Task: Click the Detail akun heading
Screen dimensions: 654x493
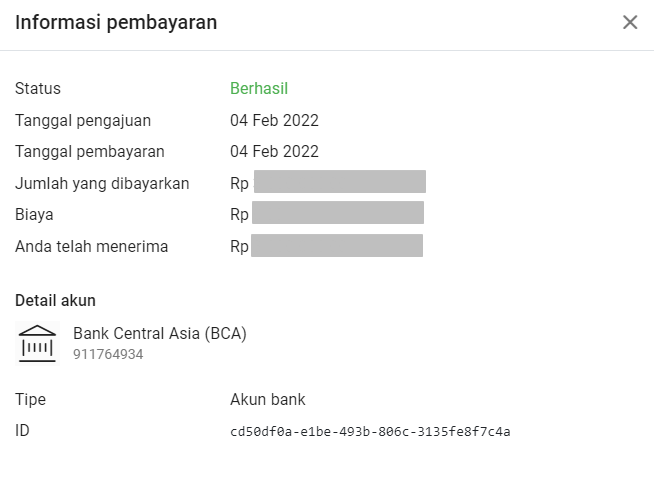Action: [x=55, y=301]
